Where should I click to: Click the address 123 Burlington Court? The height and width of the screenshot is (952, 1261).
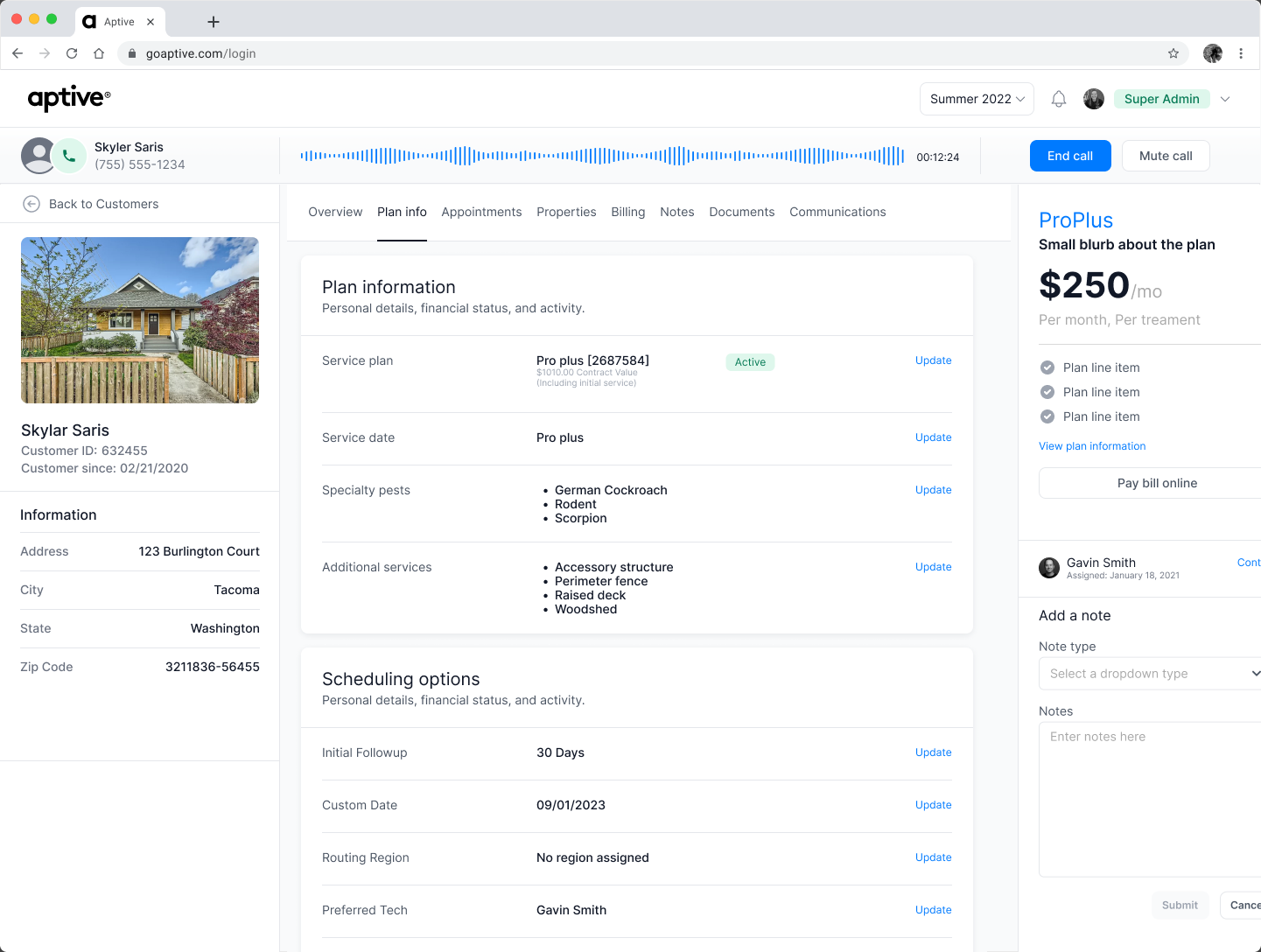click(x=200, y=551)
